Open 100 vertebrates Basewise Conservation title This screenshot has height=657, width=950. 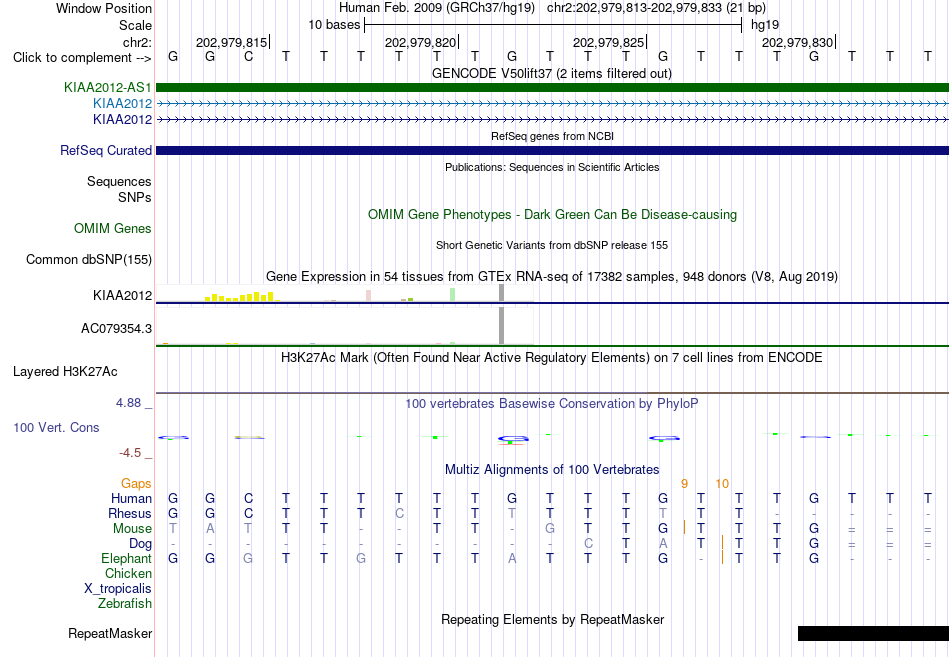click(x=552, y=404)
